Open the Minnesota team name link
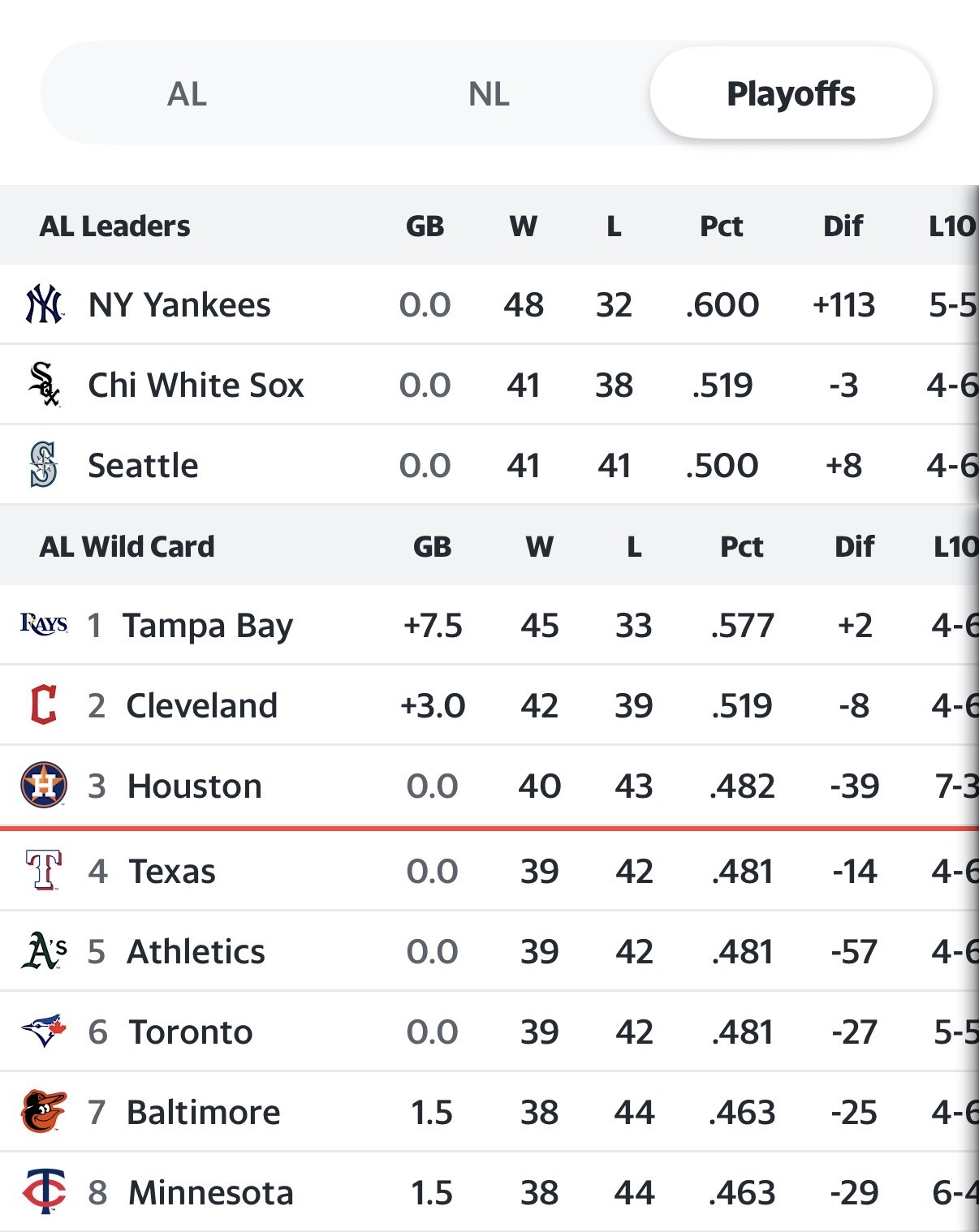The image size is (979, 1232). [x=211, y=1192]
